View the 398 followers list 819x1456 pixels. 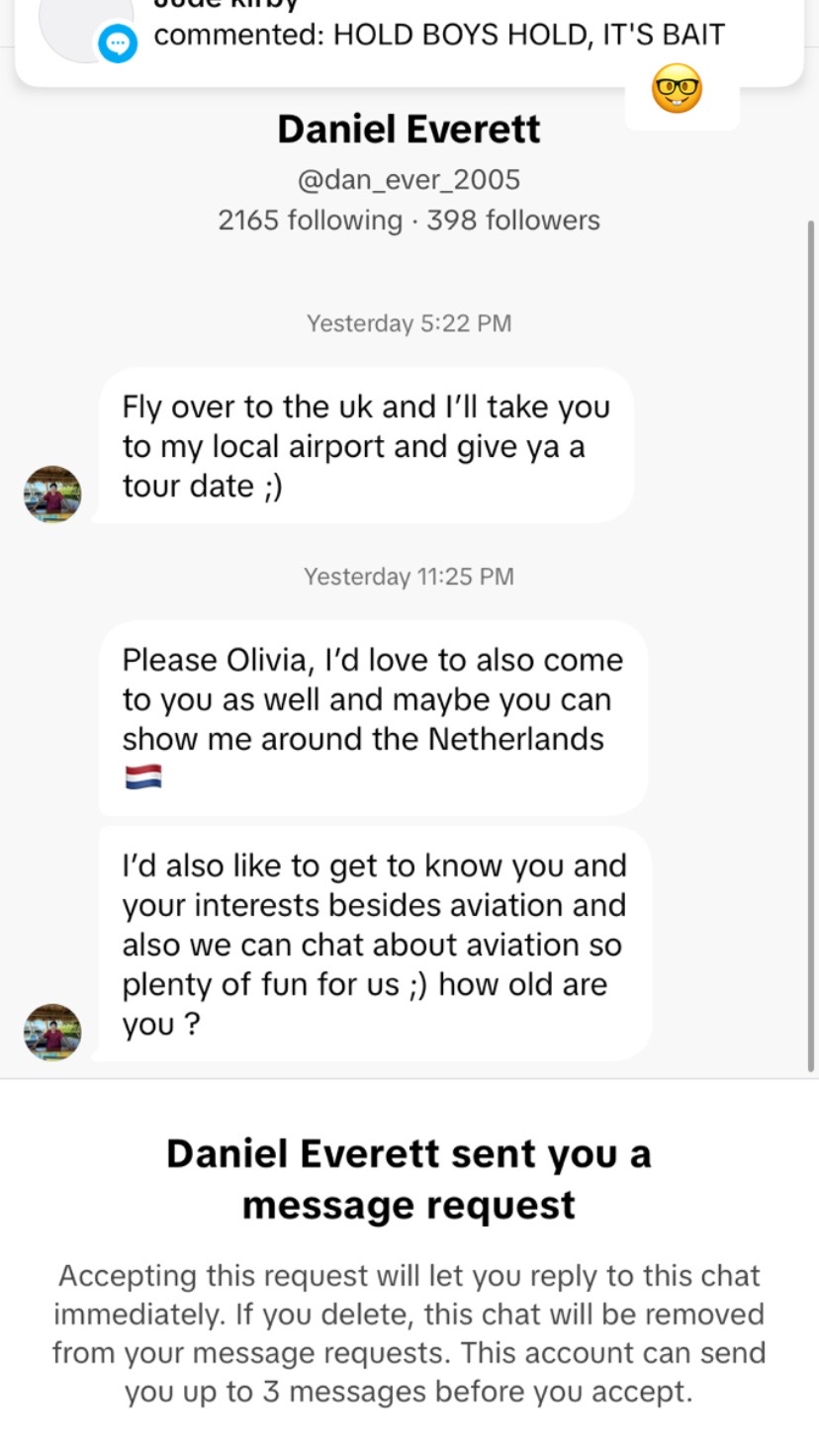512,220
